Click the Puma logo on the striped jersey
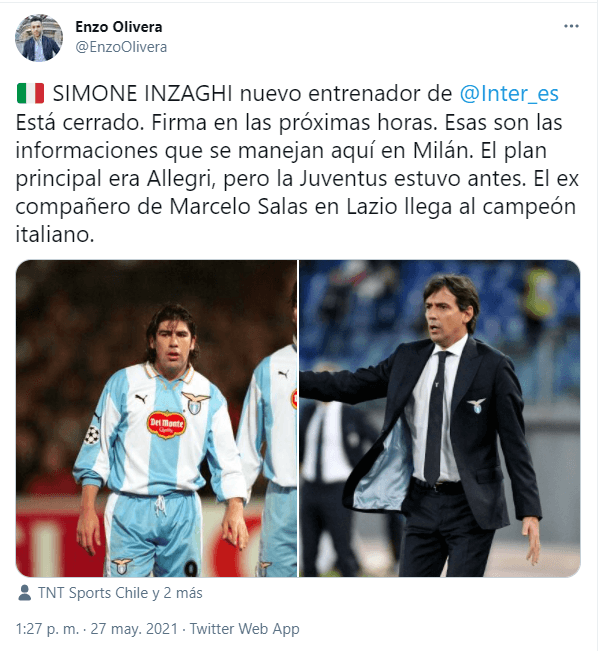The height and width of the screenshot is (651, 598). 142,399
